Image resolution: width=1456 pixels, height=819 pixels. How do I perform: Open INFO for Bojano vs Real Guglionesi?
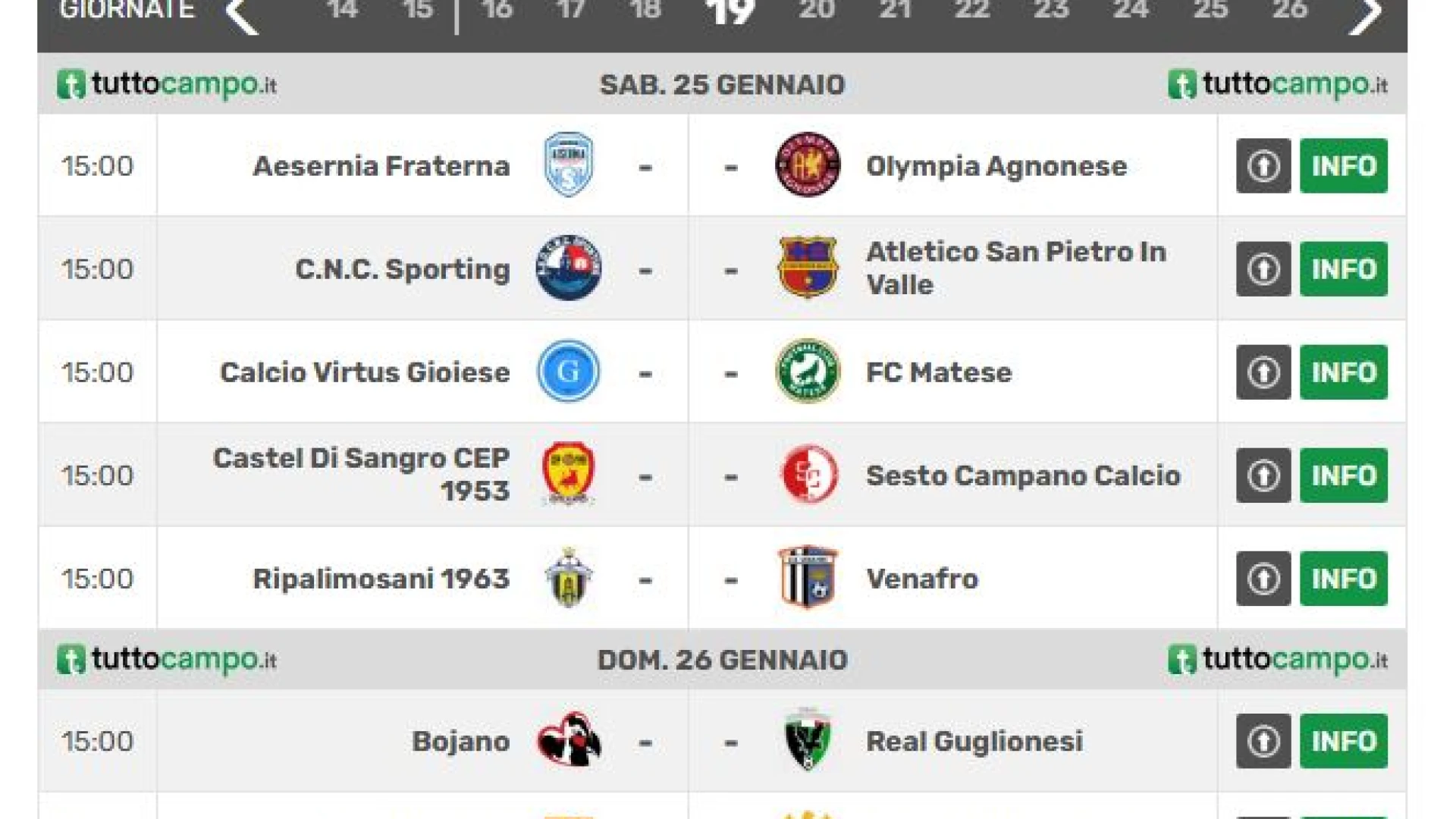coord(1344,741)
